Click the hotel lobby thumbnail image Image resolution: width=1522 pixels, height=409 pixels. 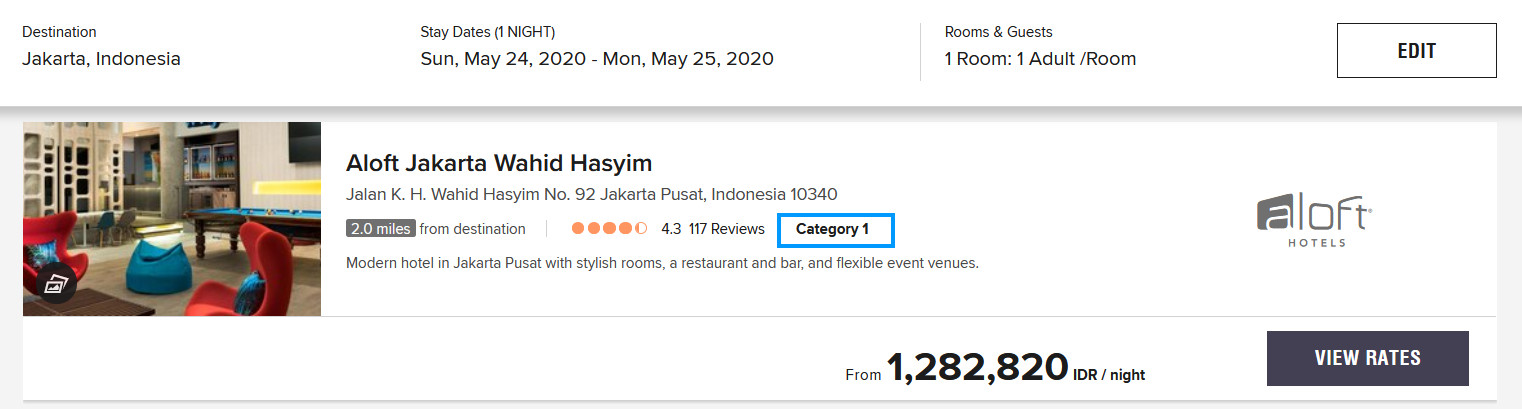pyautogui.click(x=172, y=219)
